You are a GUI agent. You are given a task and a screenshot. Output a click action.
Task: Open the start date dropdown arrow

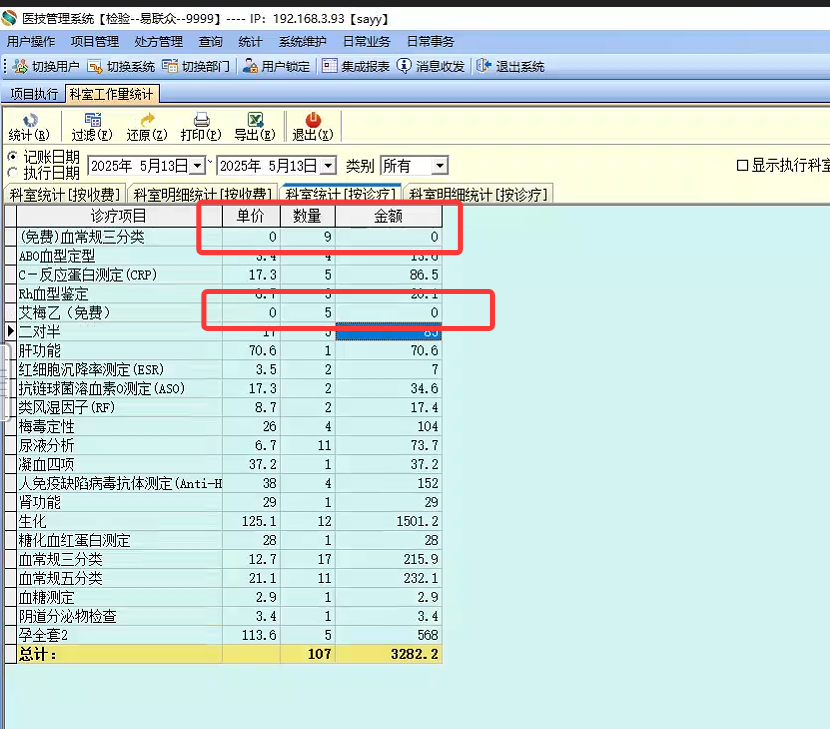click(197, 166)
